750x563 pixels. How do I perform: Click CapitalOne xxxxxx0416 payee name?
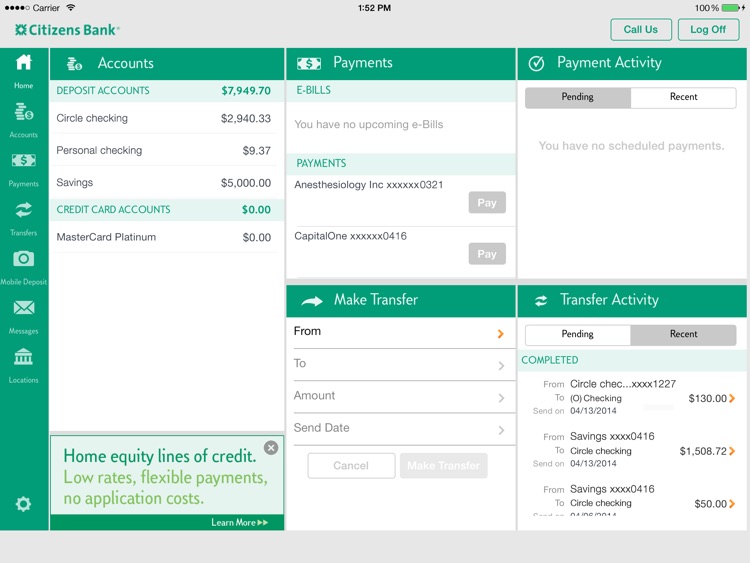(351, 236)
